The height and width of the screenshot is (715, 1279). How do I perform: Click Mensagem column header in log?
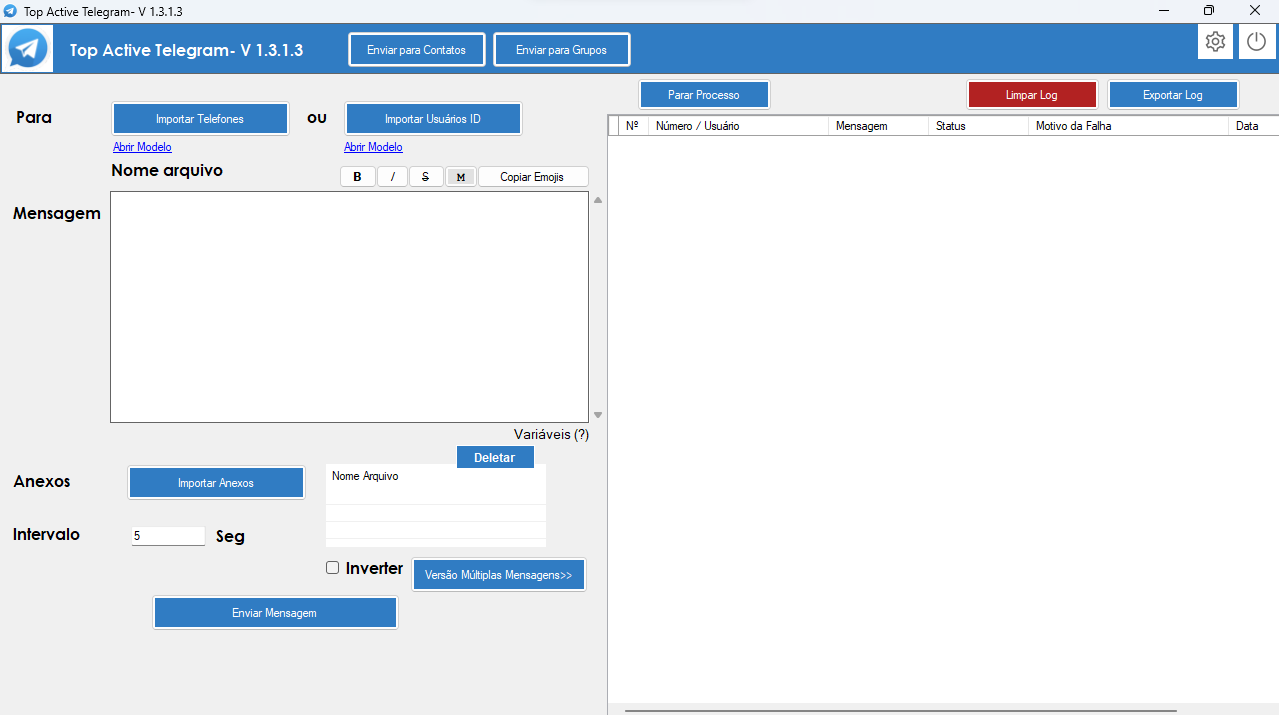(x=879, y=126)
